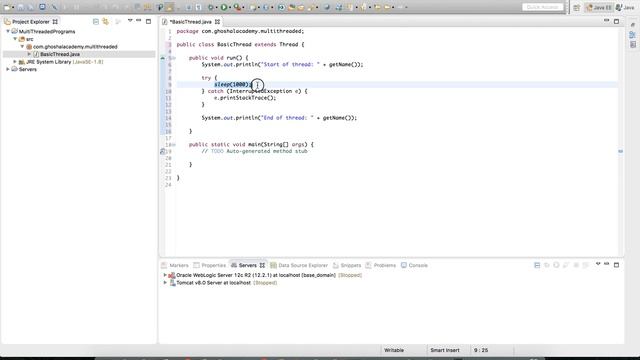Maximize the Project Explorer panel
This screenshot has height=360, width=640.
149,21
